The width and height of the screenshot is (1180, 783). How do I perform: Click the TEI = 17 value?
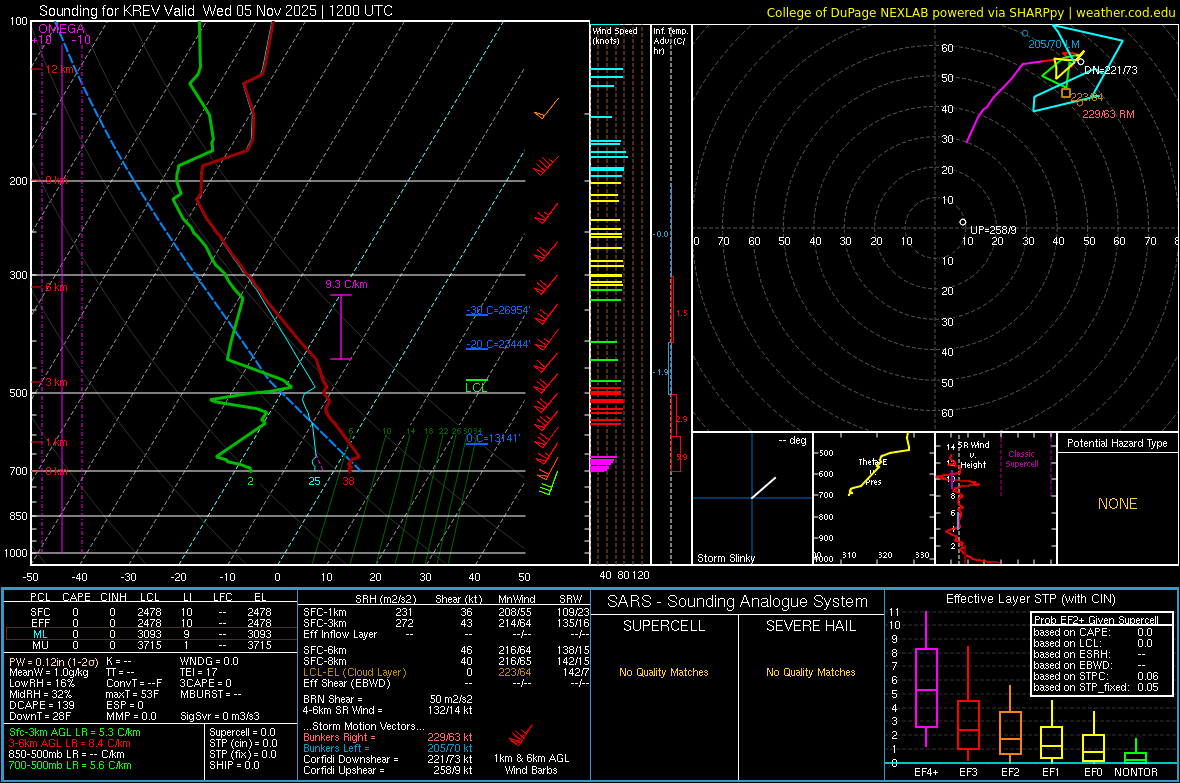coord(198,672)
